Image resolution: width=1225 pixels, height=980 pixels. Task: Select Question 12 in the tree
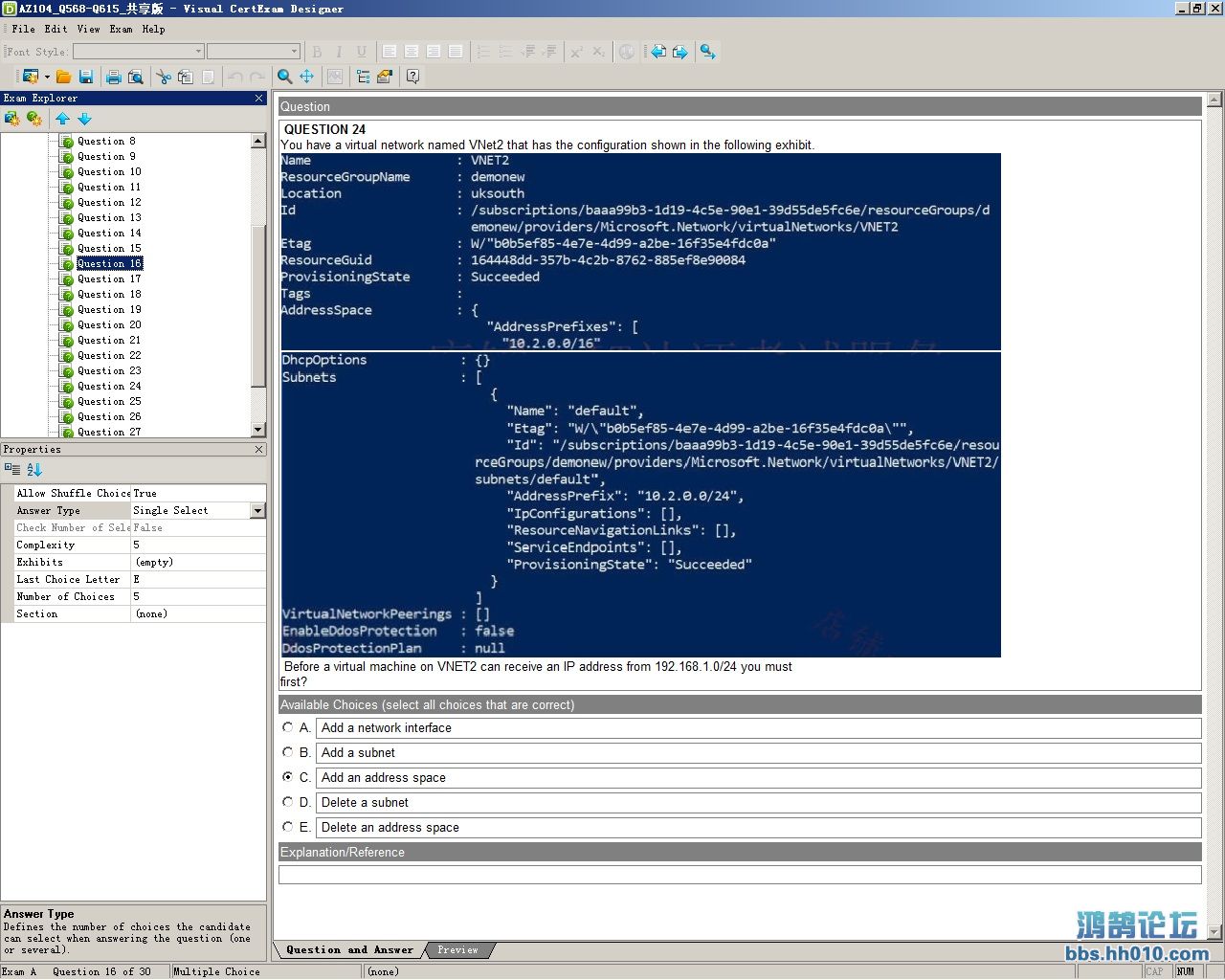109,203
